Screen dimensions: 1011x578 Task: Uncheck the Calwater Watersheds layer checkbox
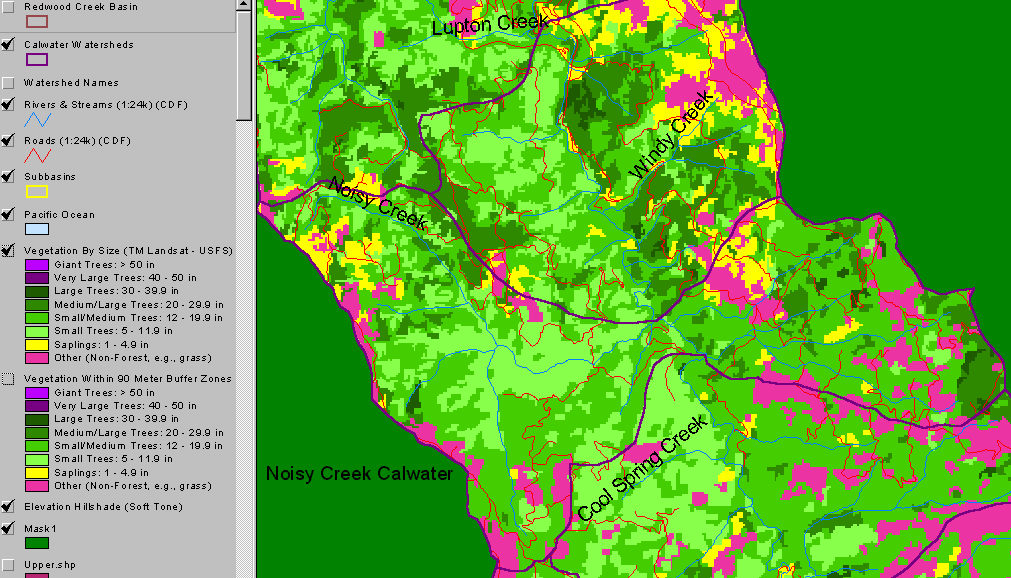8,45
